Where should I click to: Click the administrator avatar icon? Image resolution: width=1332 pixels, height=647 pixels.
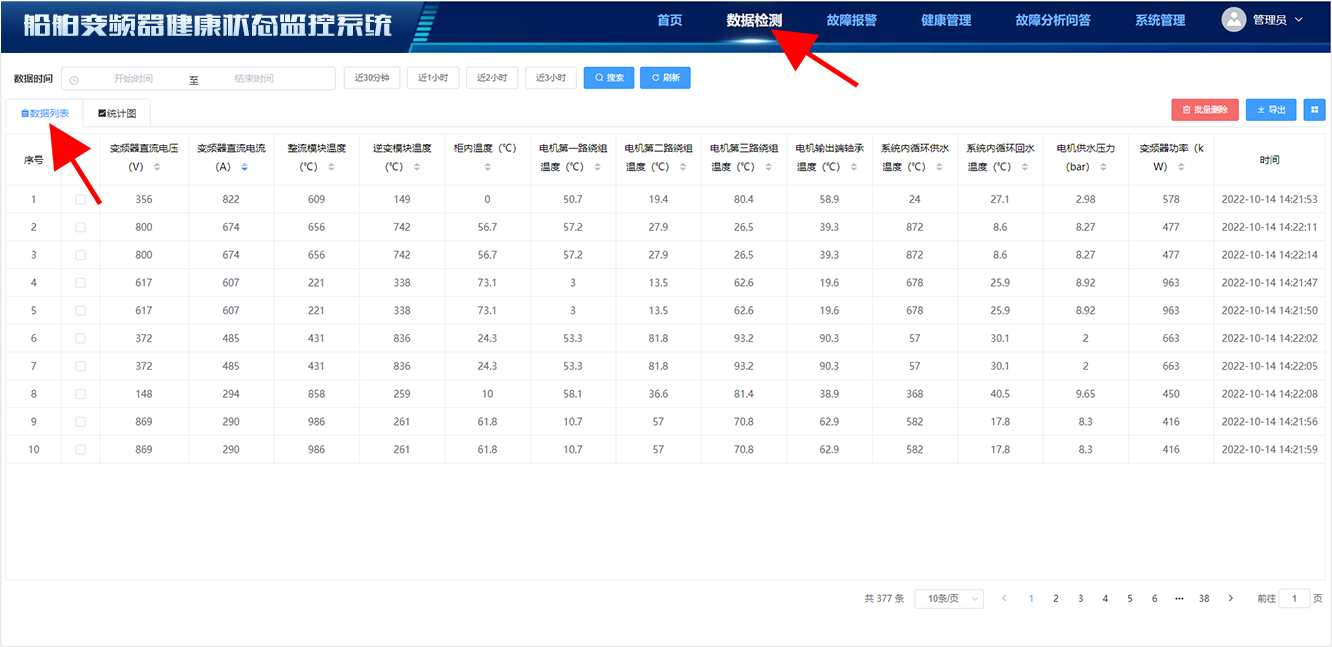pos(1234,20)
